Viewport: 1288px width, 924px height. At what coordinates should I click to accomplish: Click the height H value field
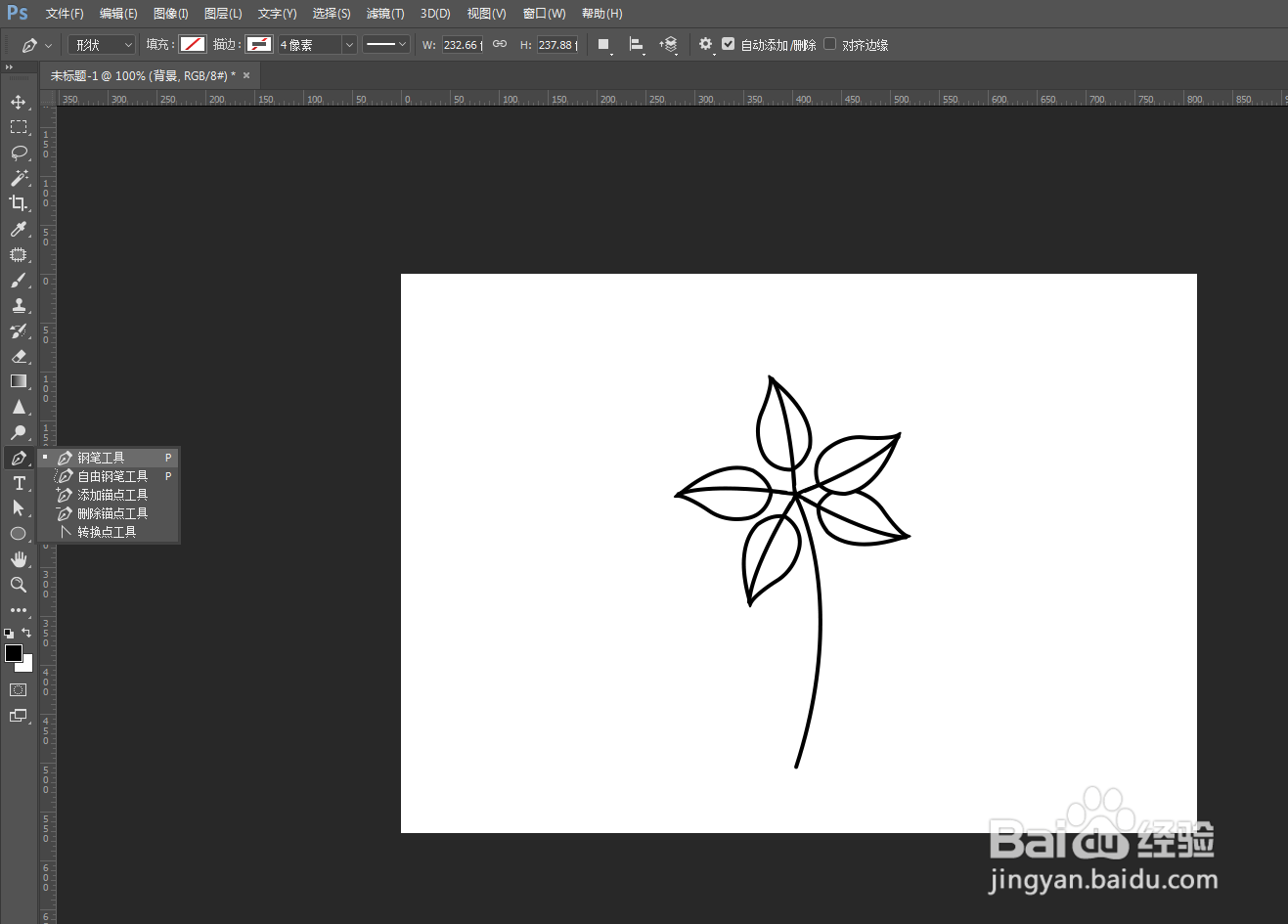(557, 45)
